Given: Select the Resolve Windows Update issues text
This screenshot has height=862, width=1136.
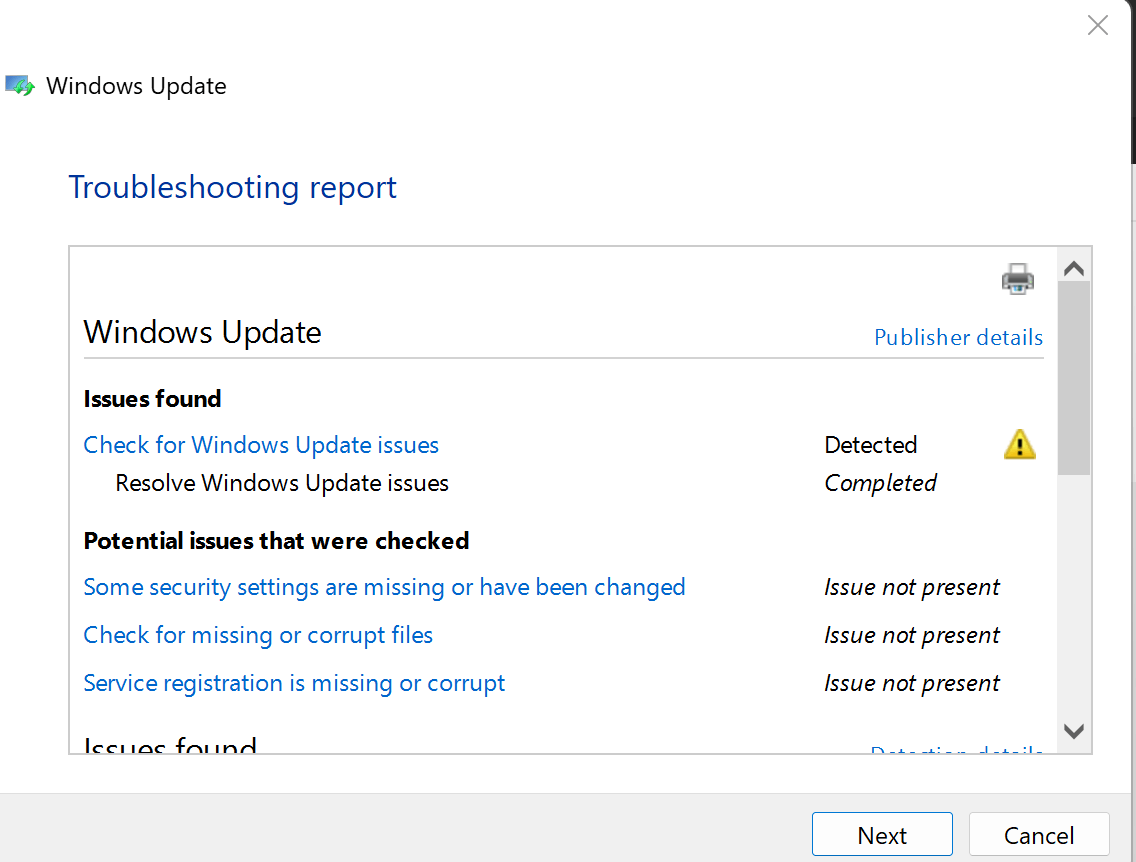Looking at the screenshot, I should [x=282, y=483].
